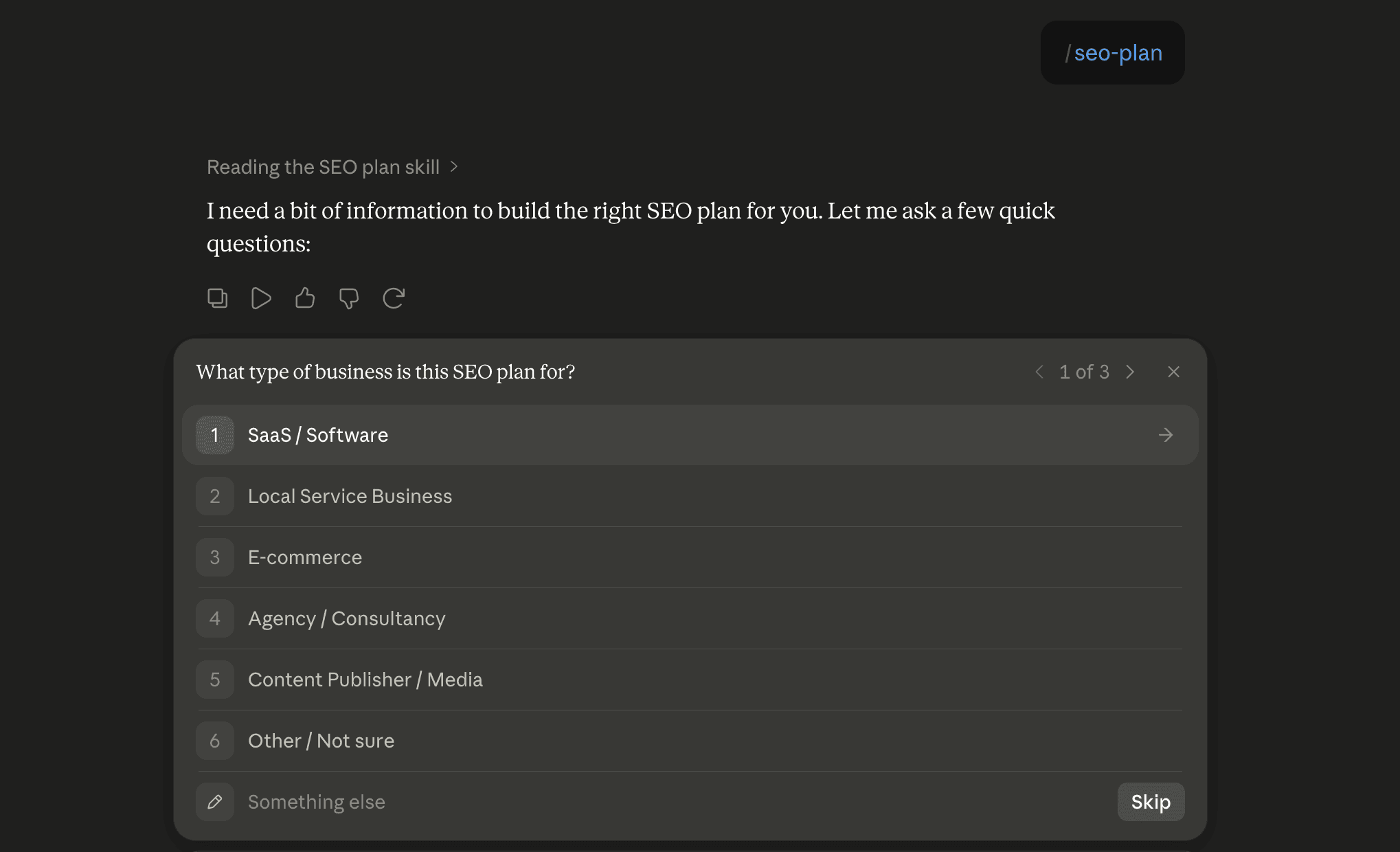The width and height of the screenshot is (1400, 852).
Task: Regenerate the response with retry icon
Action: tap(394, 298)
